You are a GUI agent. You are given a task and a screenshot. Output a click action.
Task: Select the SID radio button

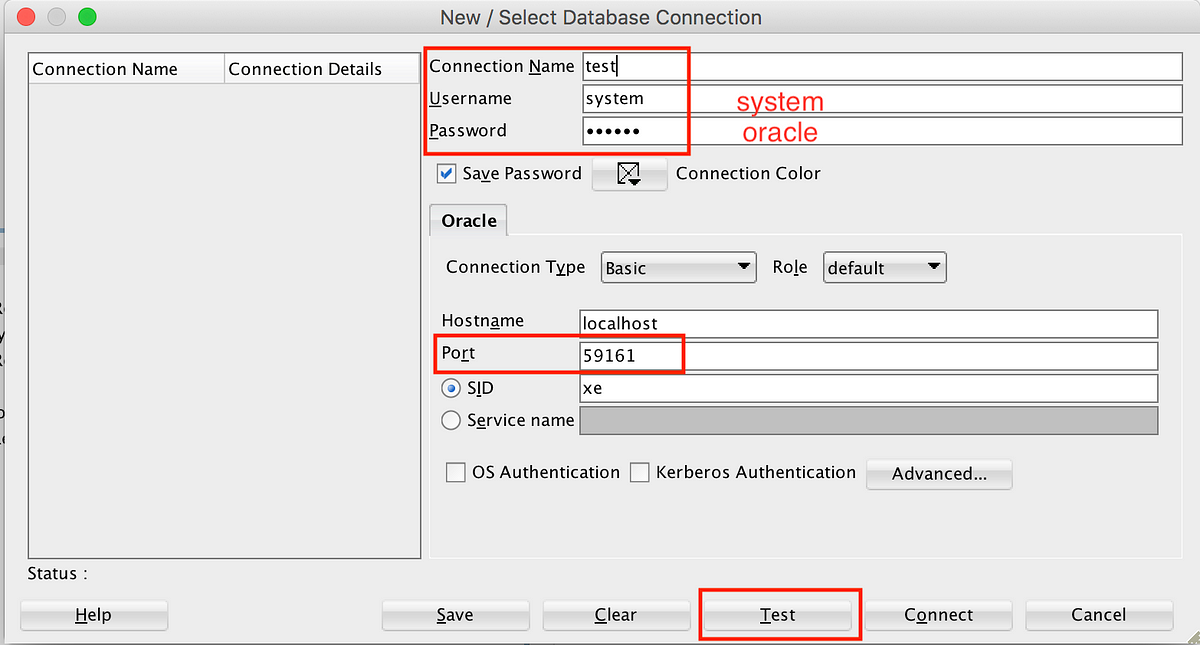pos(451,388)
